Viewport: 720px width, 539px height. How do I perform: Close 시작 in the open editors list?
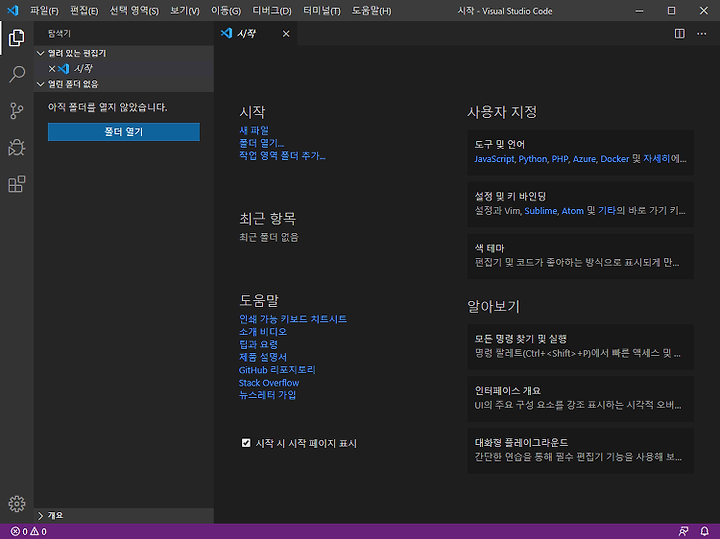pyautogui.click(x=52, y=68)
